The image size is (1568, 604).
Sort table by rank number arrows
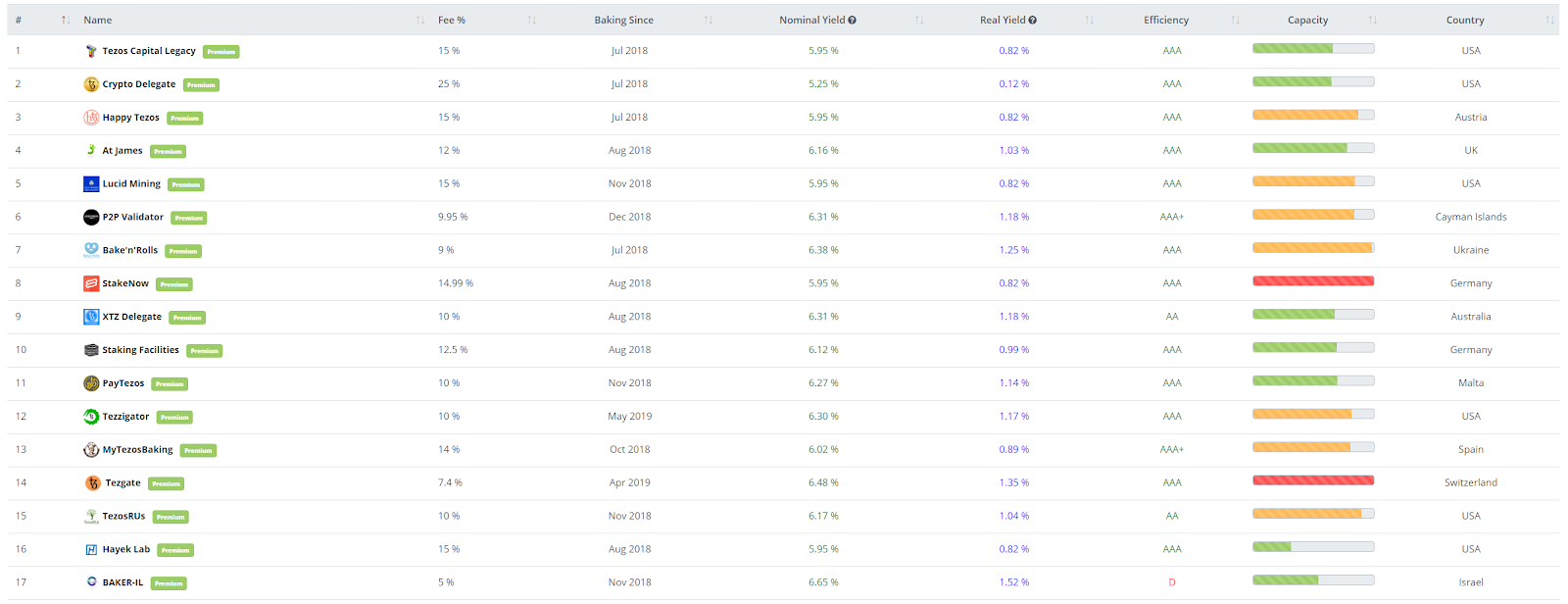[66, 20]
